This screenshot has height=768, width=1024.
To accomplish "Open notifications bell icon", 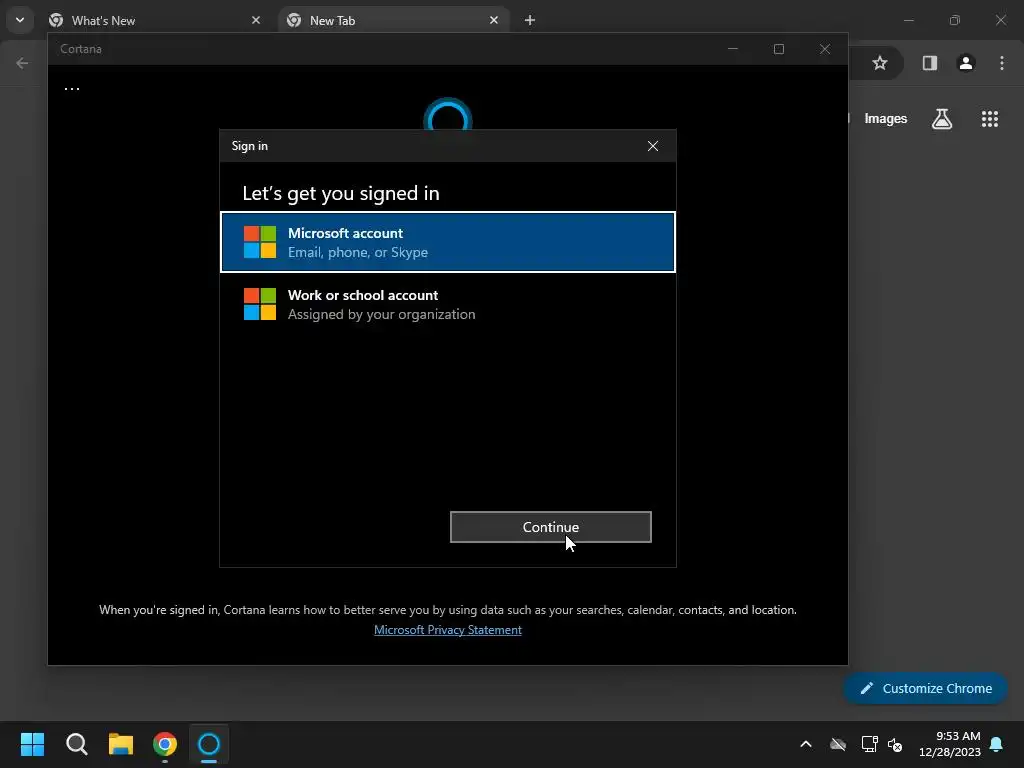I will (996, 744).
